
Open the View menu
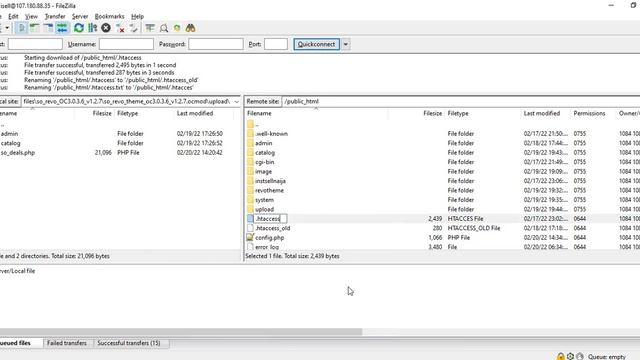[x=31, y=16]
